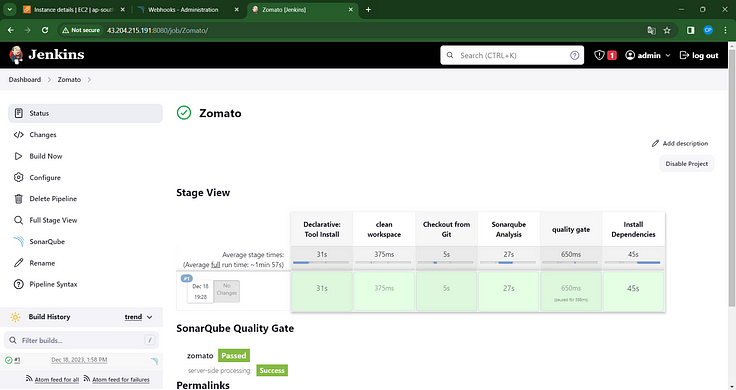
Task: Click the Disable Project button
Action: (x=687, y=164)
